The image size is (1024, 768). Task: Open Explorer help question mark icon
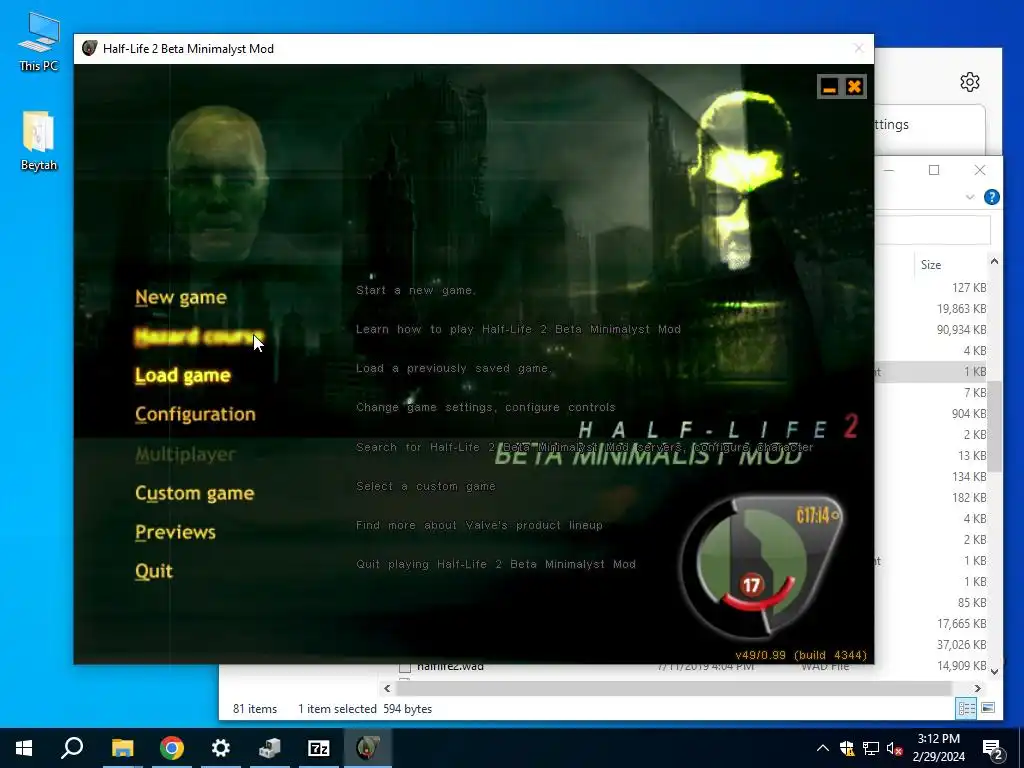(x=991, y=197)
